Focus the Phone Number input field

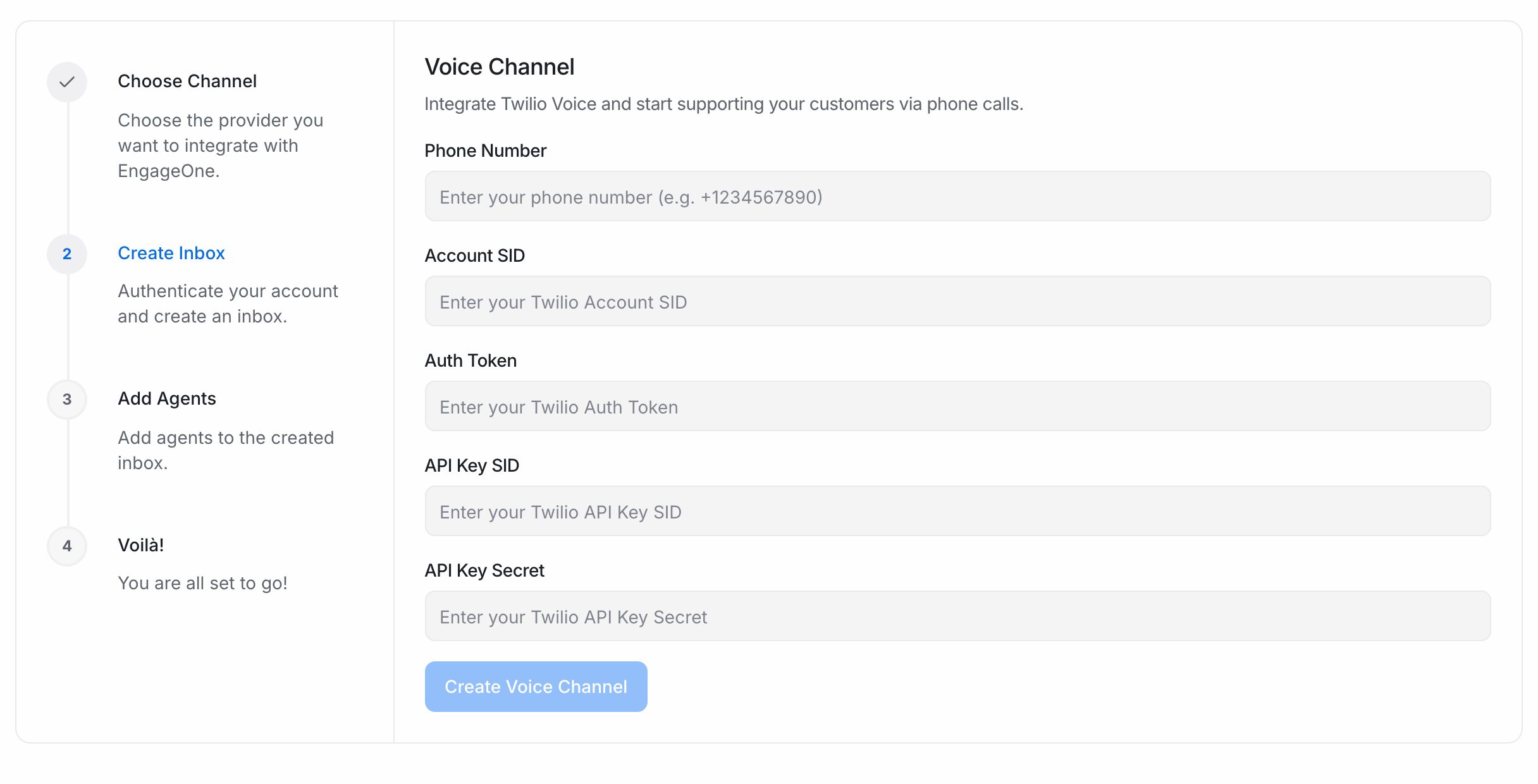pos(957,196)
